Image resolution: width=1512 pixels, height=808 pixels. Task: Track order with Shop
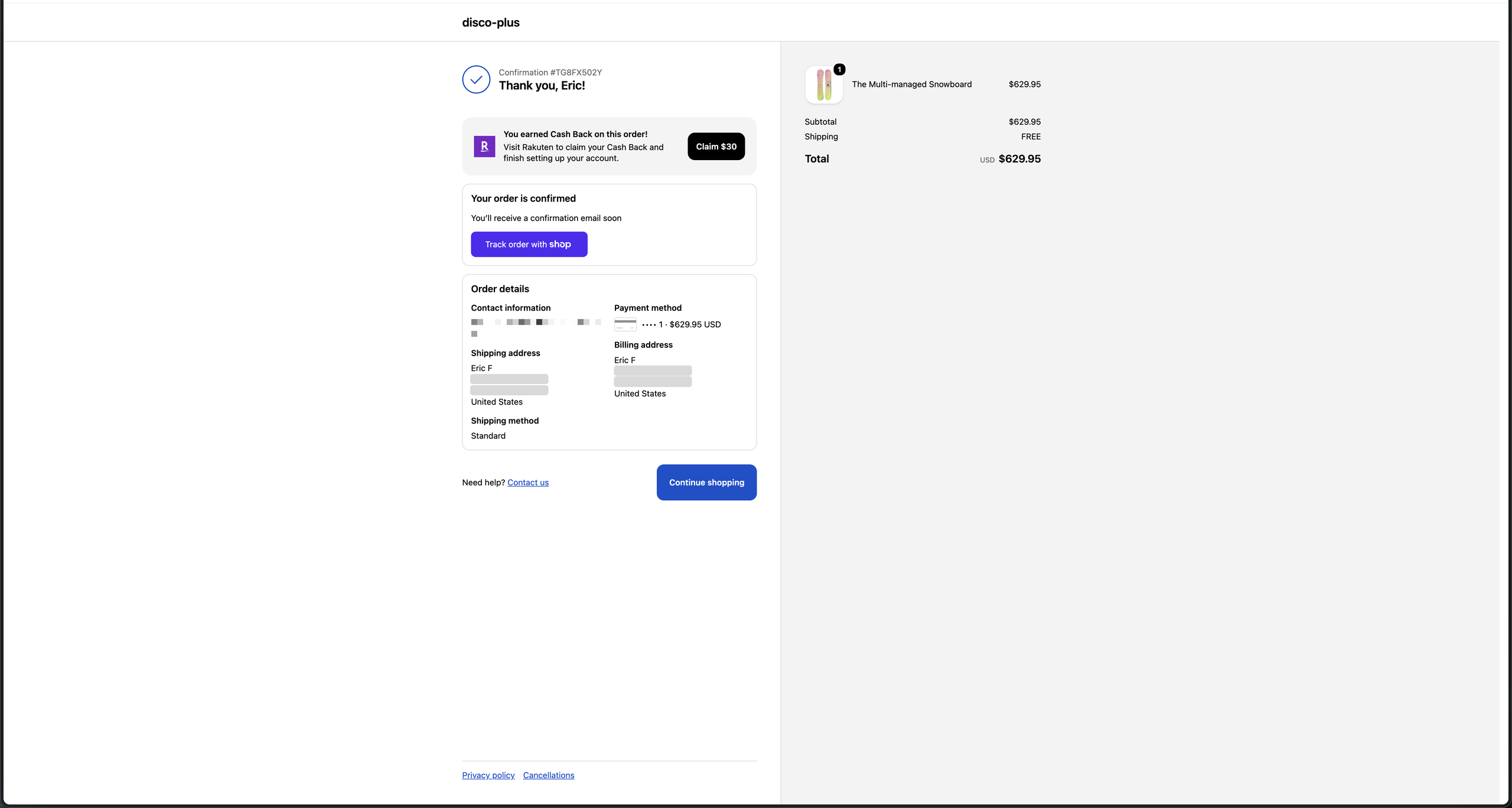529,245
